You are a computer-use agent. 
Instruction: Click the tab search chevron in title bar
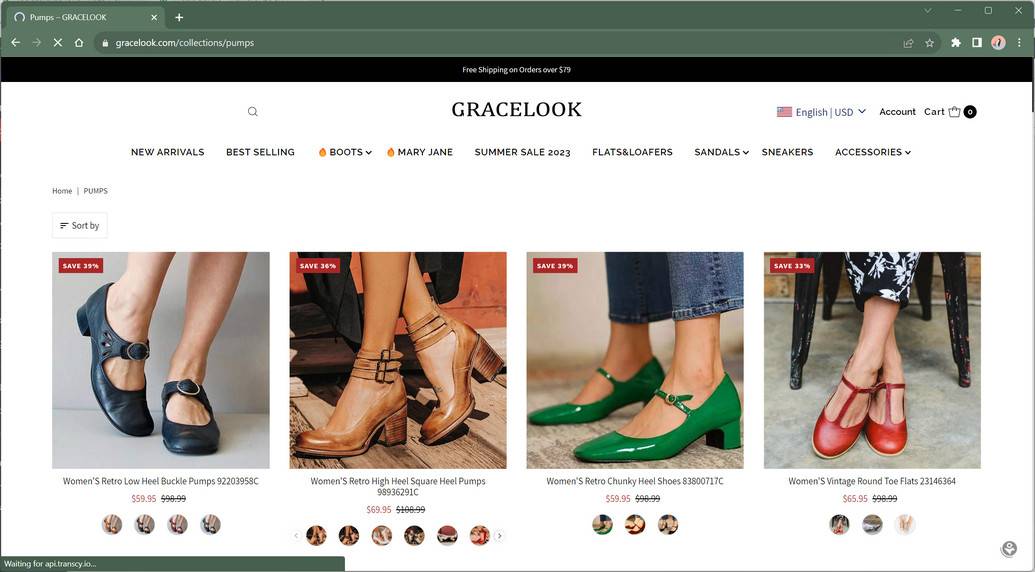(927, 11)
